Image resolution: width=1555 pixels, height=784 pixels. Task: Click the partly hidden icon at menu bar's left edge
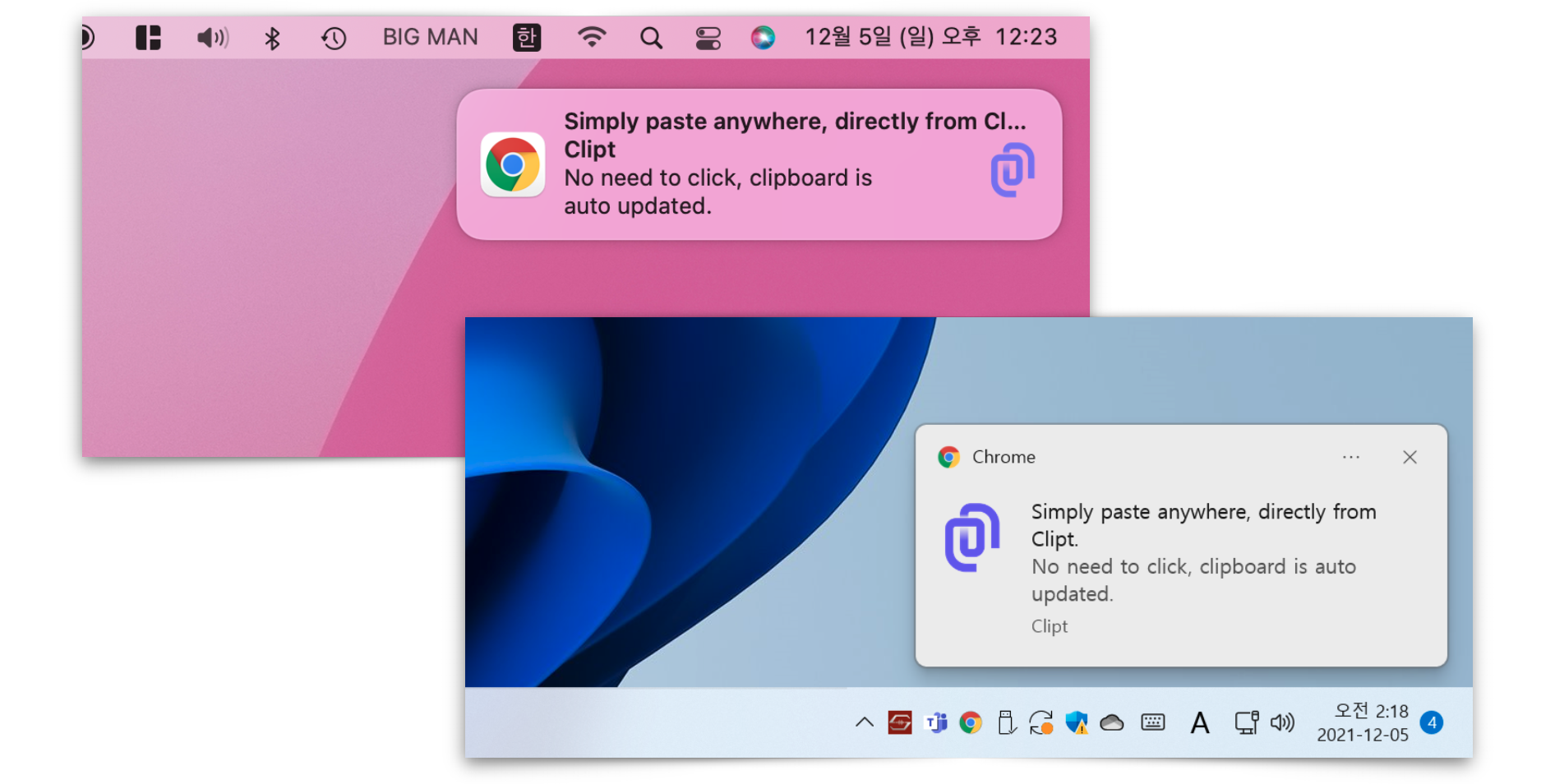tap(88, 38)
